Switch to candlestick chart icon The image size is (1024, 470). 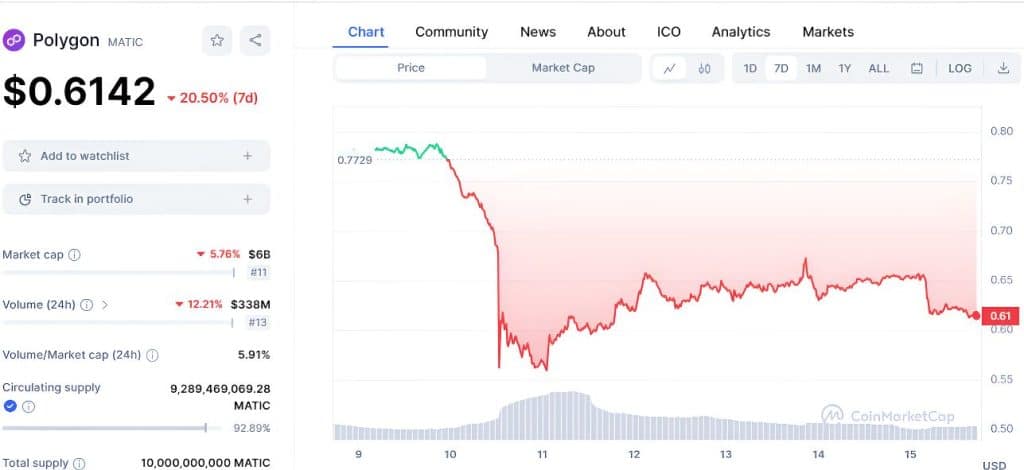point(704,69)
